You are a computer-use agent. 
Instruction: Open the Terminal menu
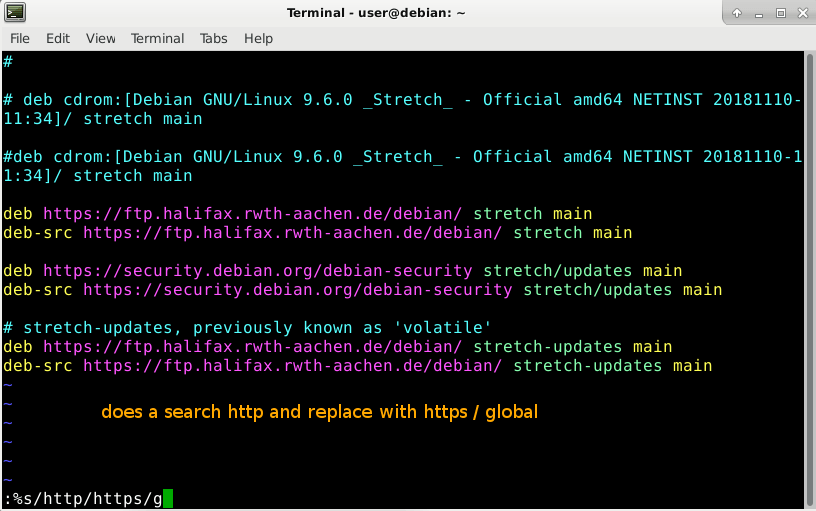point(157,39)
